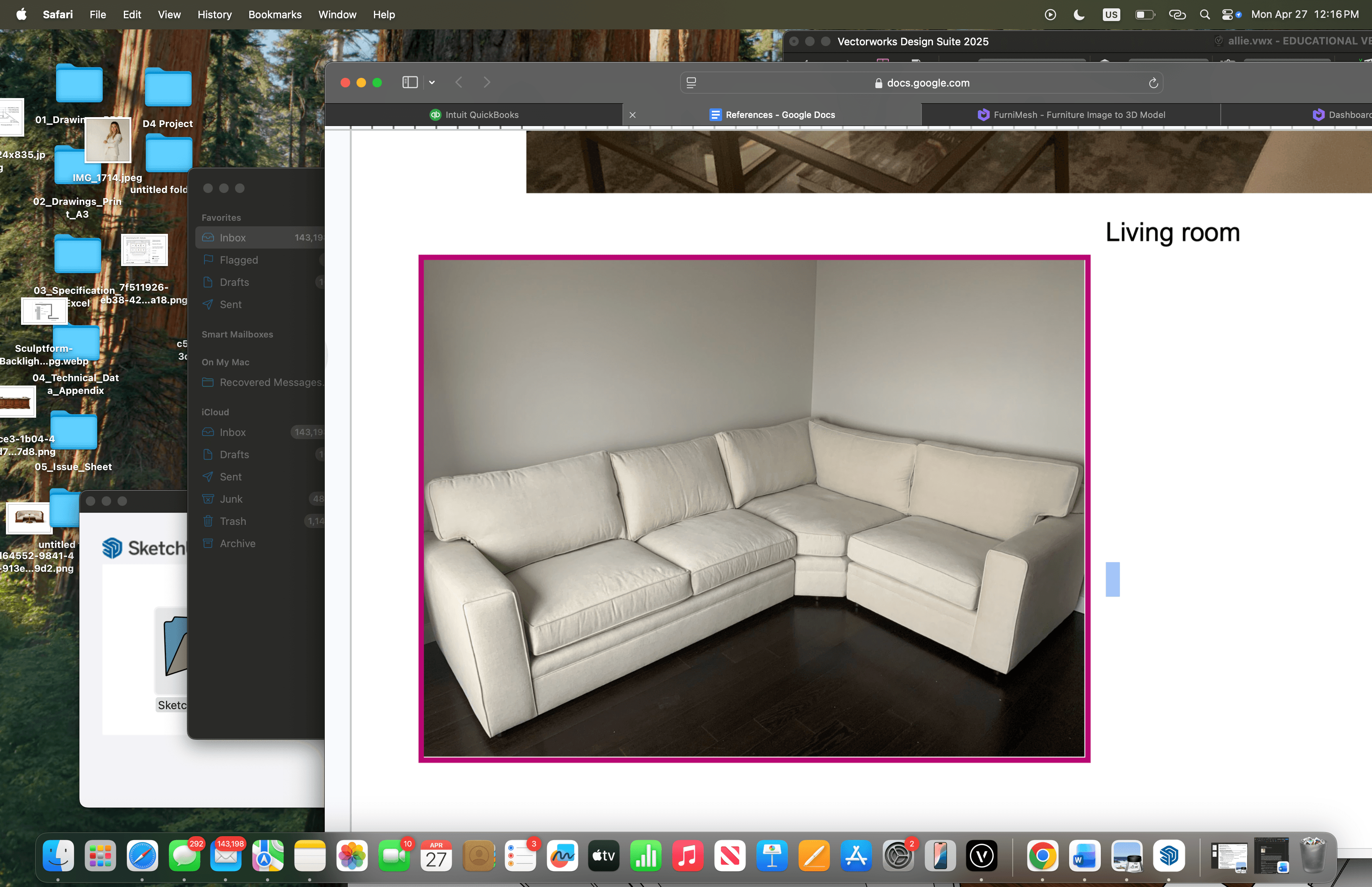Open Recovered Messages mailbox in Mail
Viewport: 1372px width, 887px height.
(x=260, y=382)
